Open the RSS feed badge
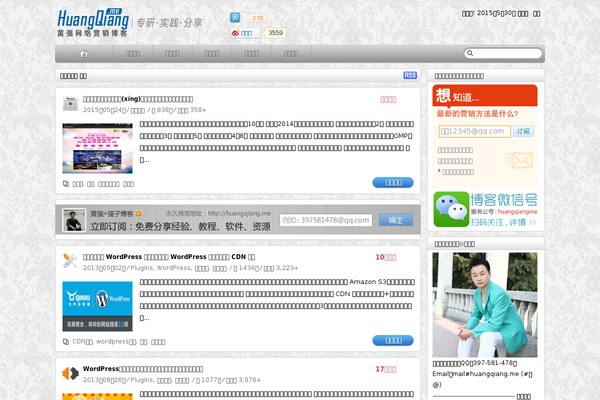Viewport: 600px width, 400px height. coord(410,75)
